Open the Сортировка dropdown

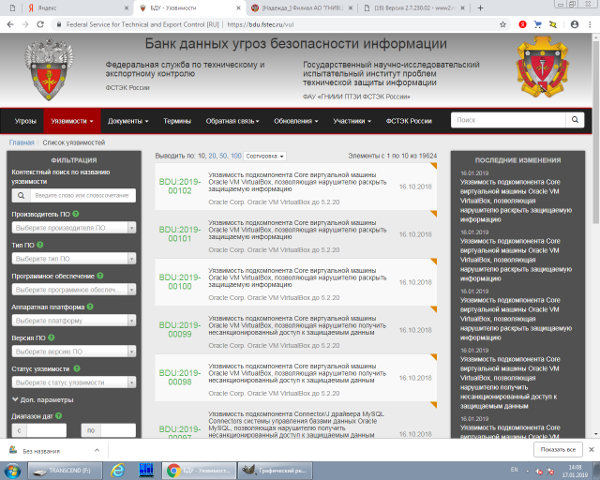(265, 156)
